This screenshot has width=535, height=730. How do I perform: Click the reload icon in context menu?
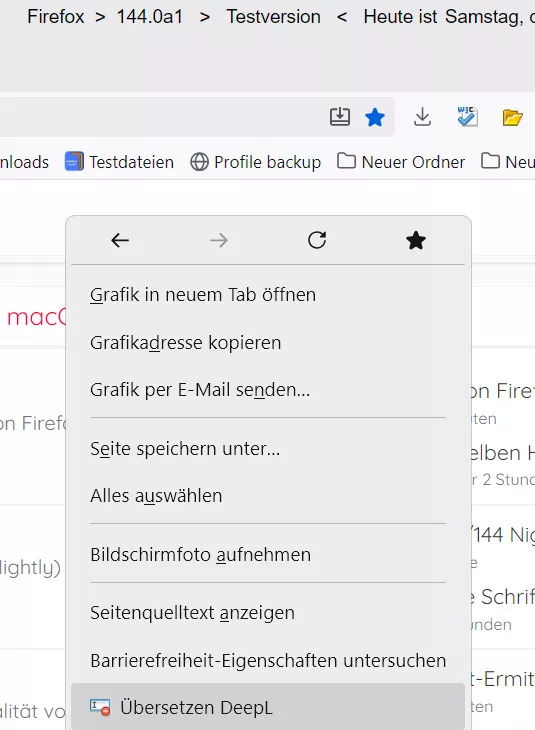(x=317, y=240)
